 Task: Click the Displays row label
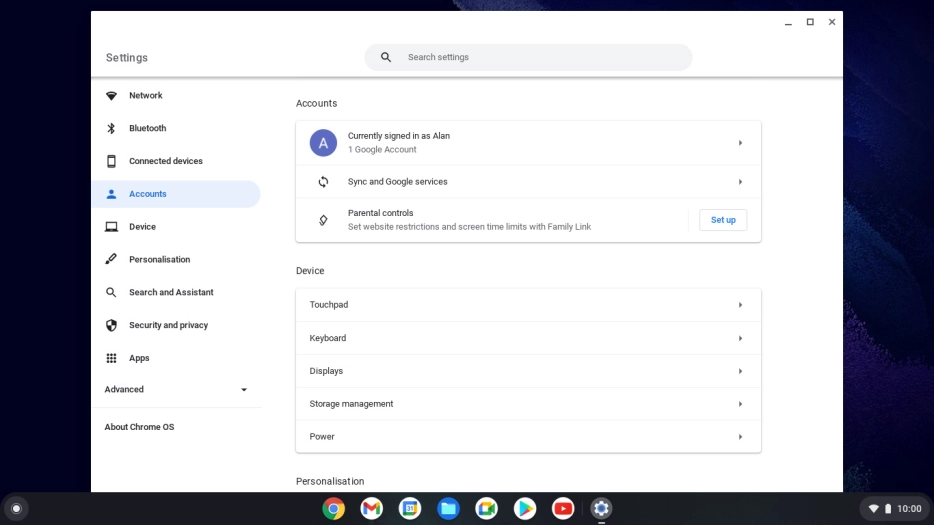326,371
